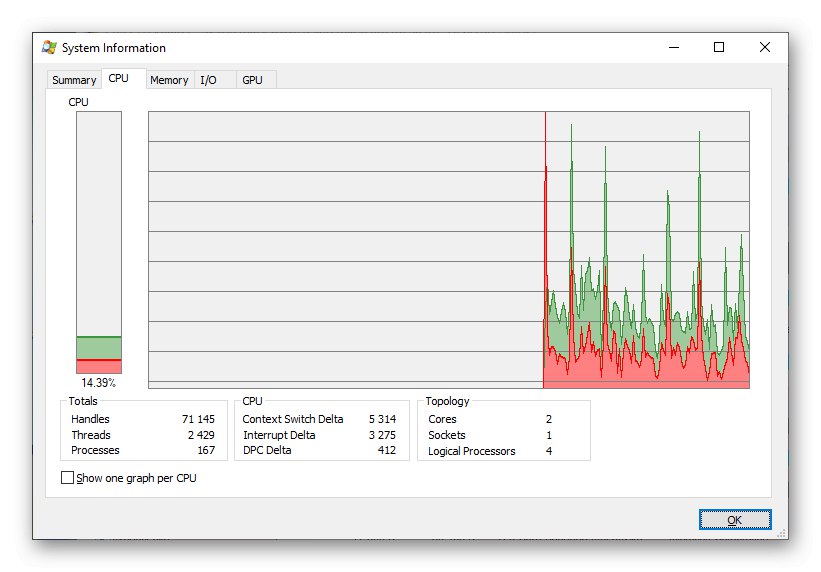Select the CPU tab
Viewport: 821px width, 572px height.
click(x=119, y=78)
